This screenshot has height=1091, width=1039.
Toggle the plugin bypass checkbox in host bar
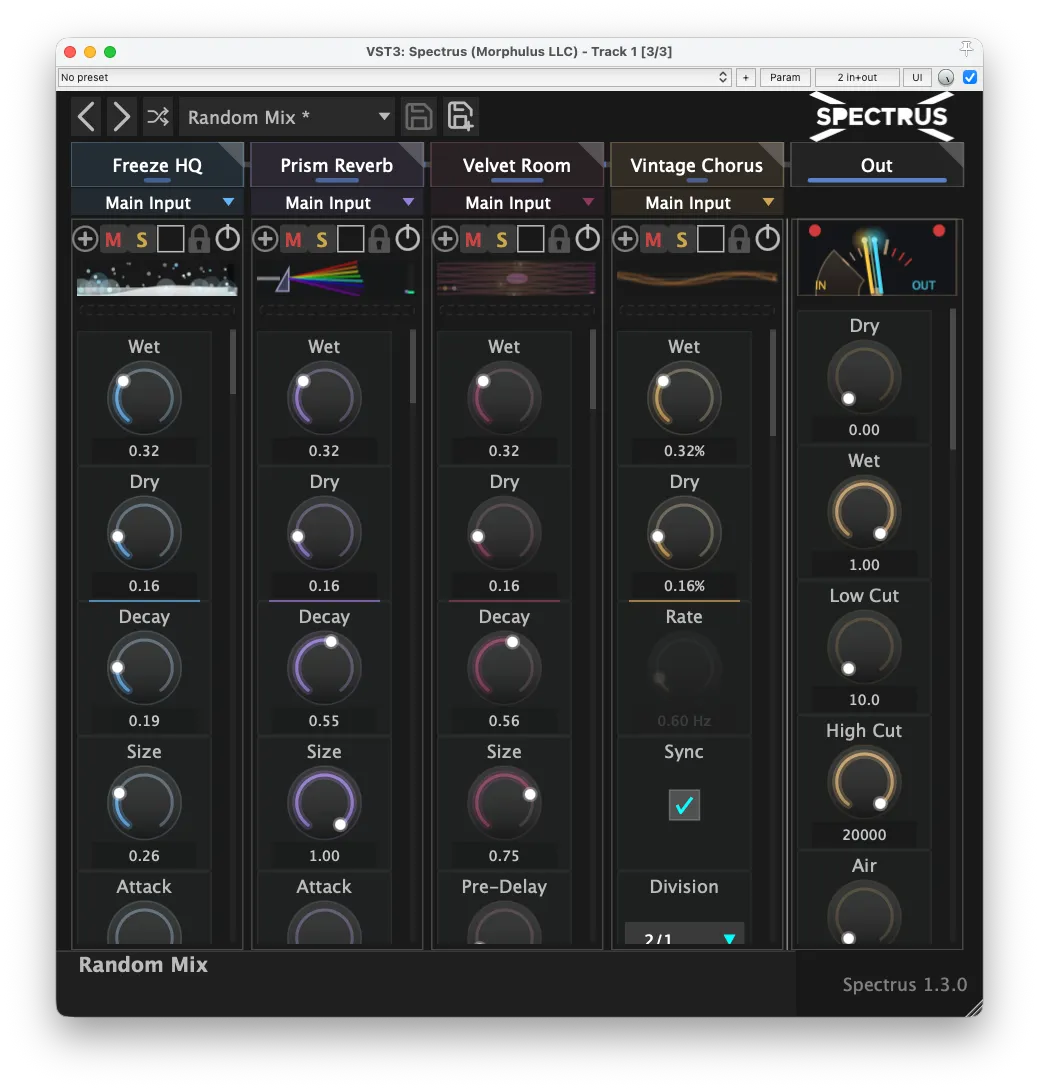(969, 77)
